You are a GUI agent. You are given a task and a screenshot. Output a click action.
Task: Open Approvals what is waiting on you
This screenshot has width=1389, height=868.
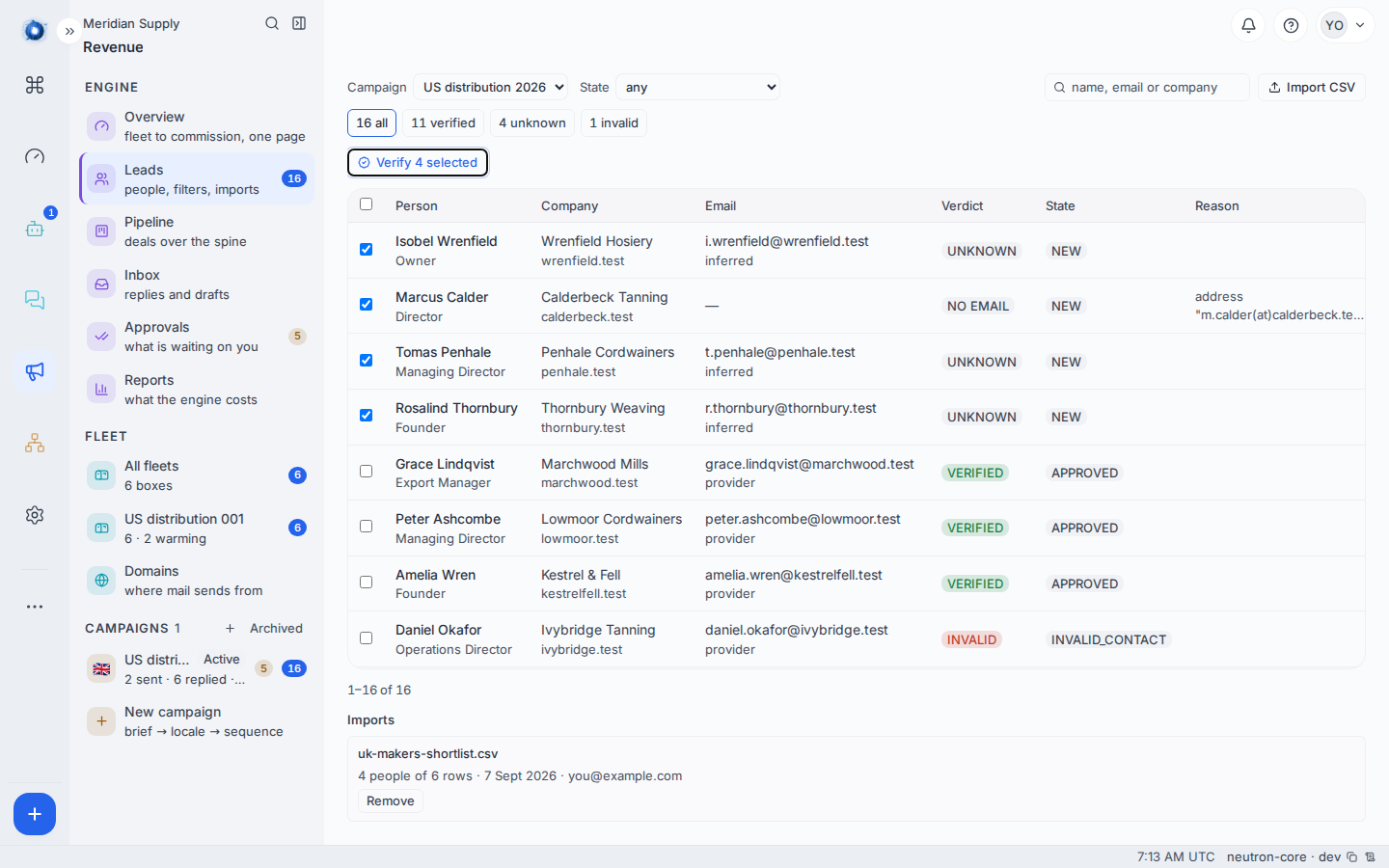tap(197, 337)
